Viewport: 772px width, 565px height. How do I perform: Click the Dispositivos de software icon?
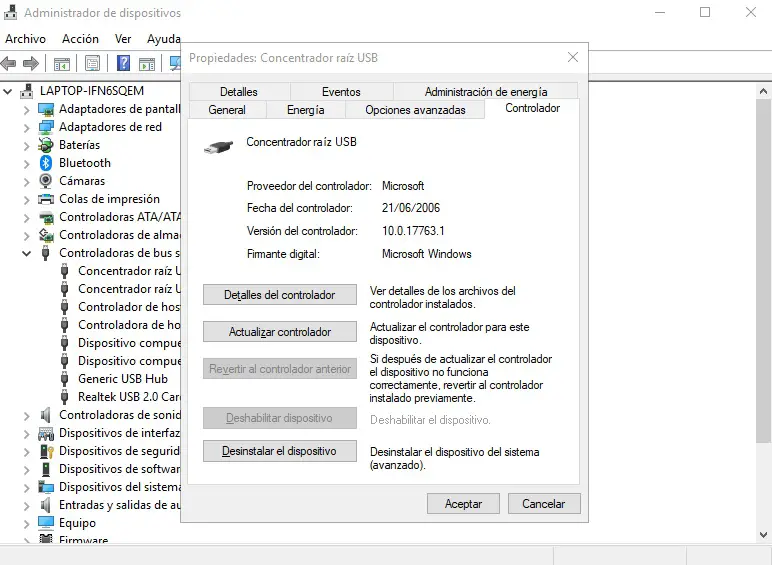tap(46, 470)
